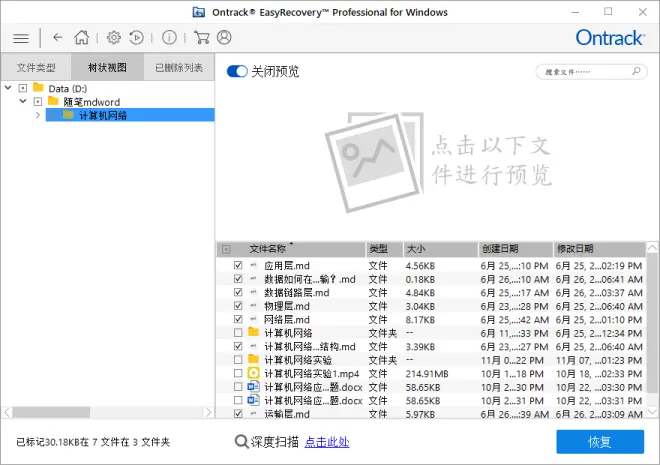Open the home icon in toolbar
660x465 pixels.
click(82, 37)
